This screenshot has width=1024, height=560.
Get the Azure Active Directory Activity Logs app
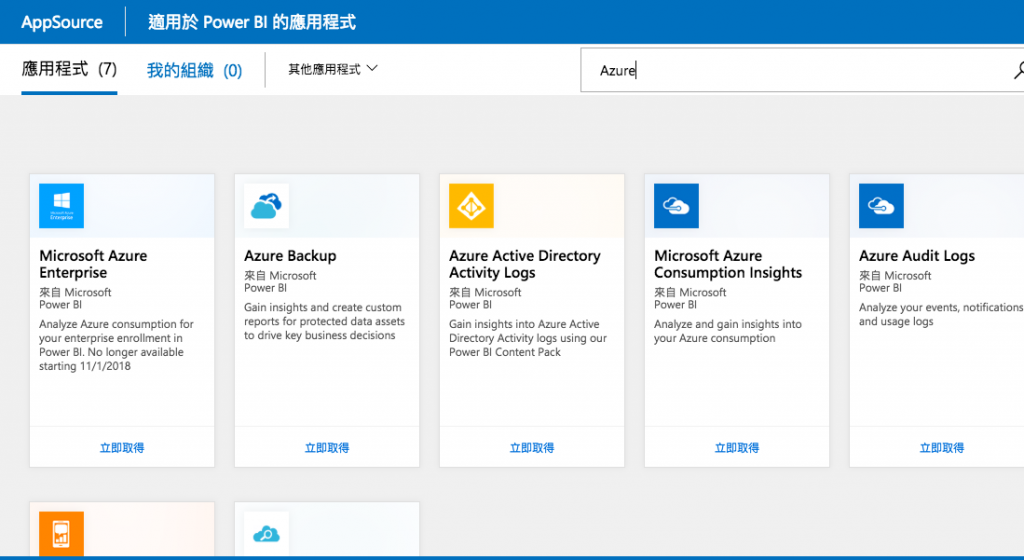click(532, 448)
